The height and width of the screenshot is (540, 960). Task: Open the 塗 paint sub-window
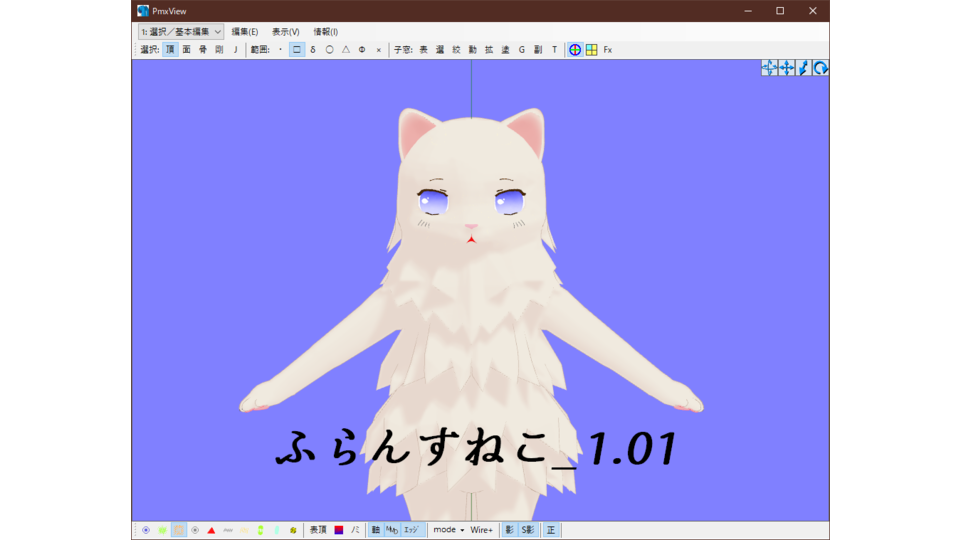pos(505,50)
